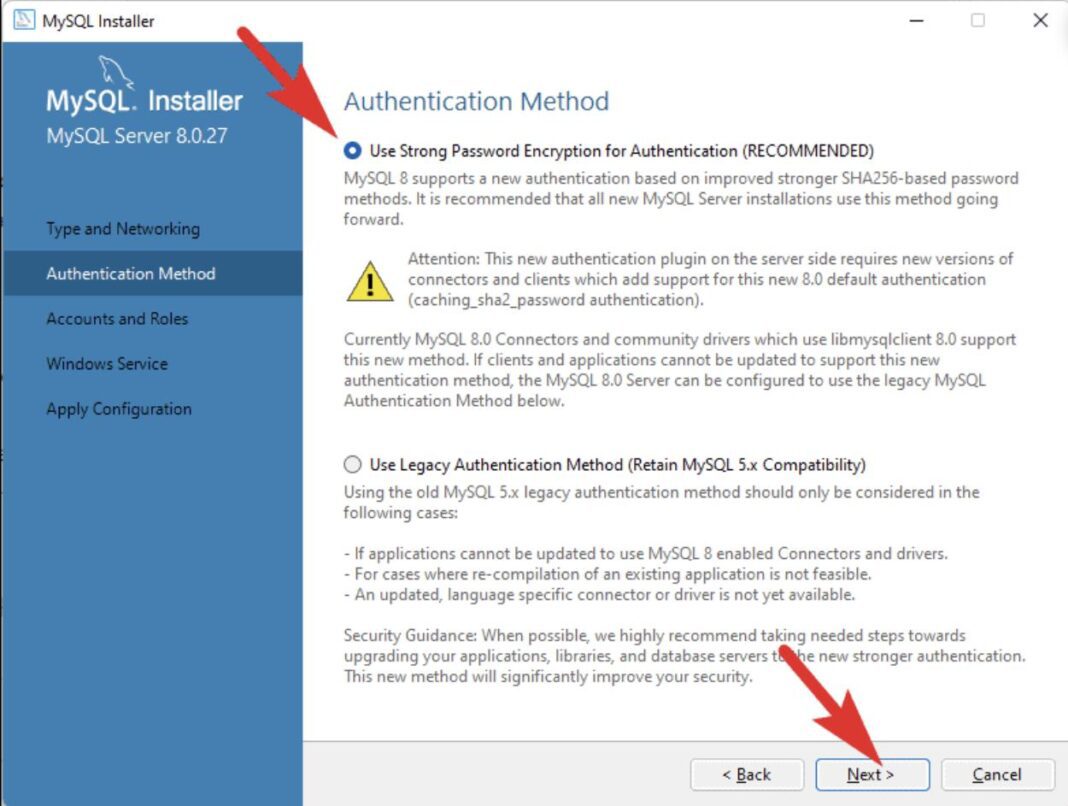This screenshot has width=1068, height=806.
Task: Select Use Strong Password Encryption option
Action: tap(352, 151)
